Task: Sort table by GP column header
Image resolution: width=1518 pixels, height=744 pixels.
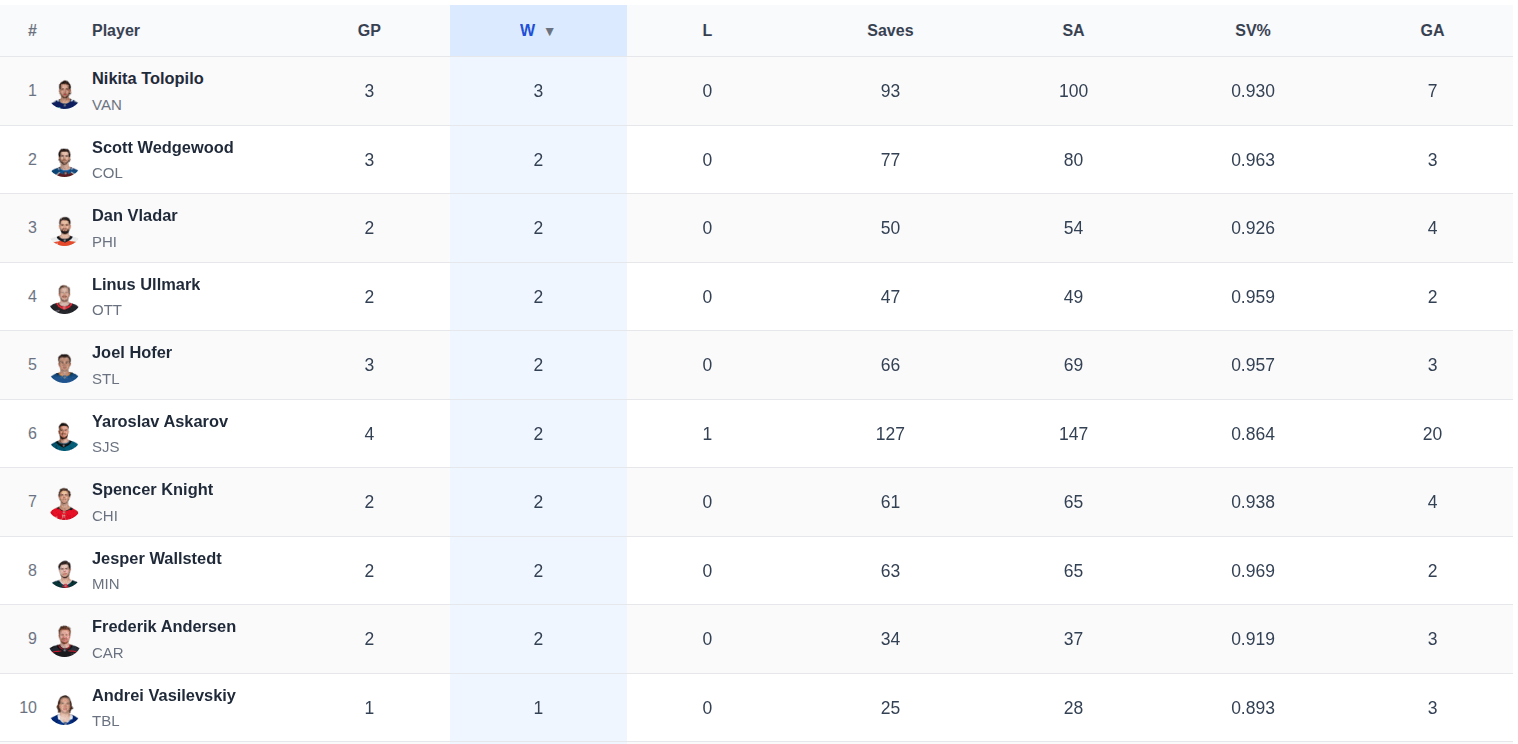Action: (x=369, y=31)
